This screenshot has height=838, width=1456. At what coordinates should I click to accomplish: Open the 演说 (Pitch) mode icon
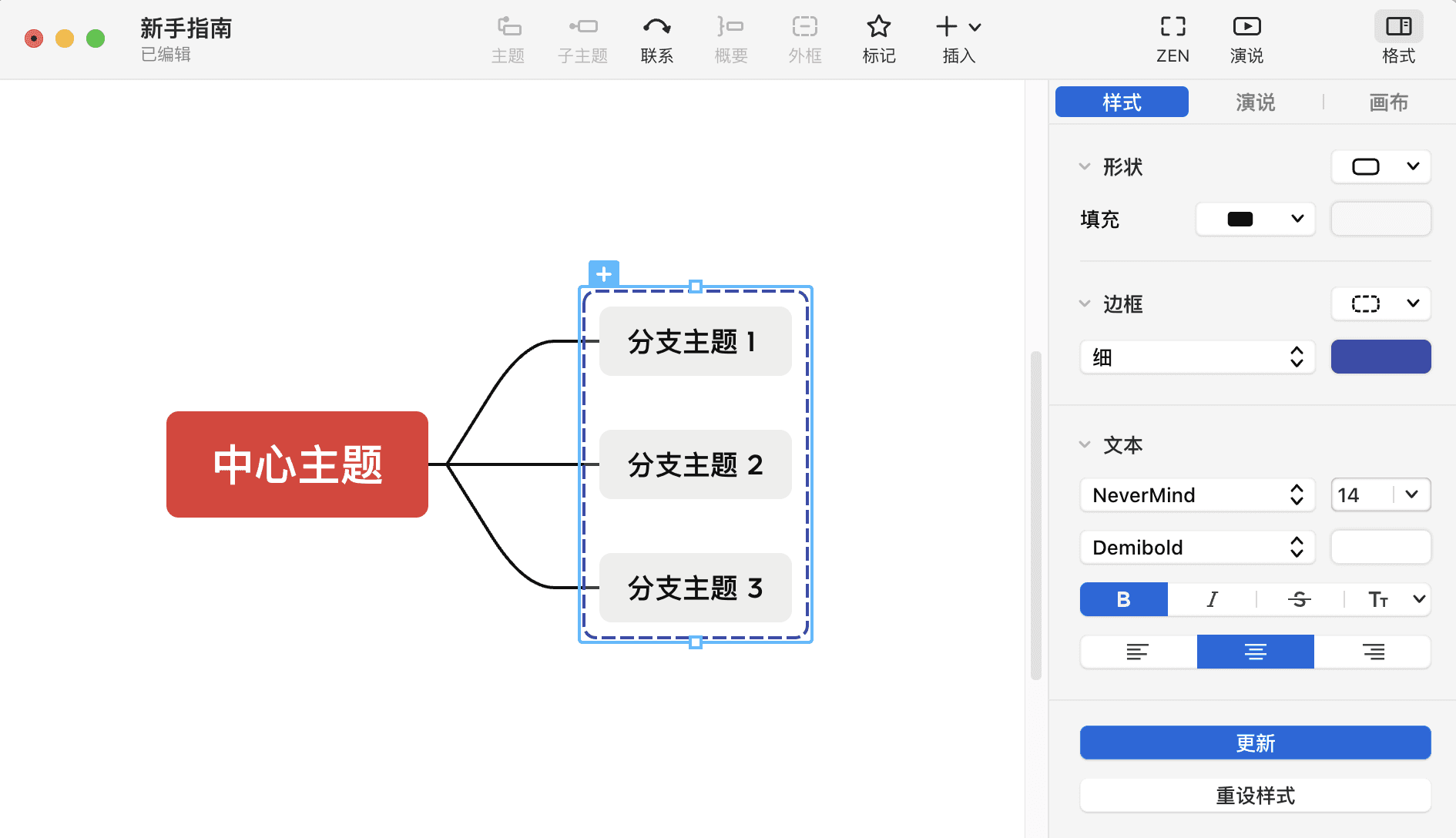[x=1246, y=39]
